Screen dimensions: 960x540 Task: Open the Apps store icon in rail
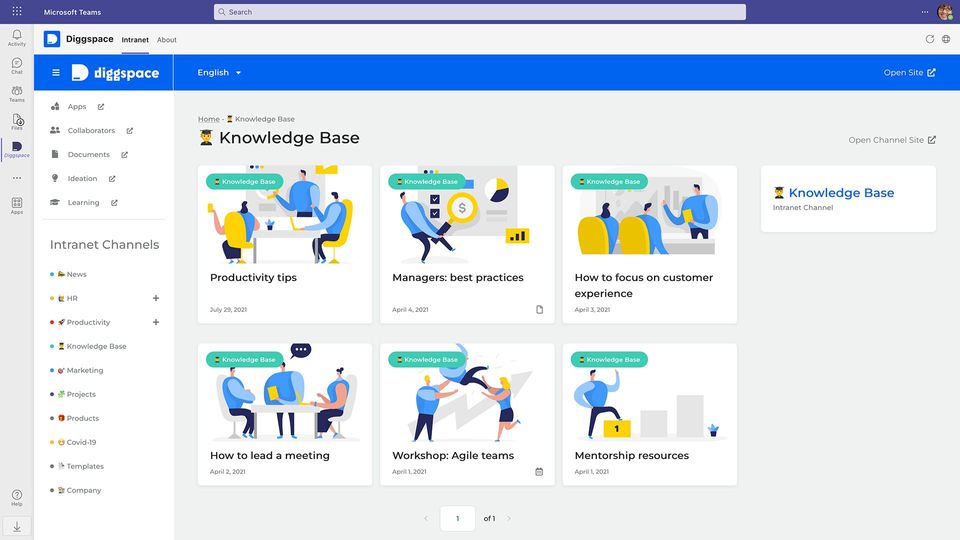click(x=17, y=206)
